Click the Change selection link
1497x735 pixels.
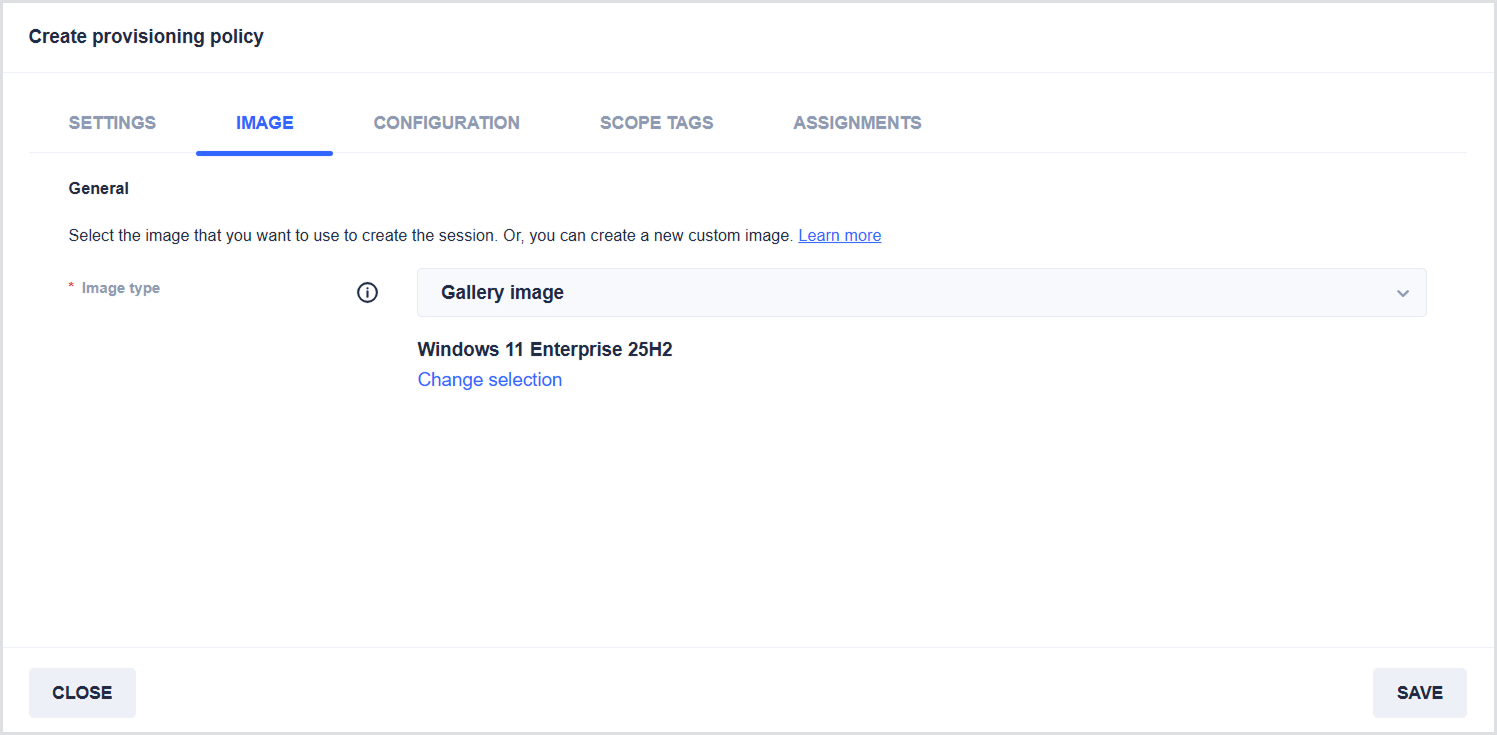[489, 380]
